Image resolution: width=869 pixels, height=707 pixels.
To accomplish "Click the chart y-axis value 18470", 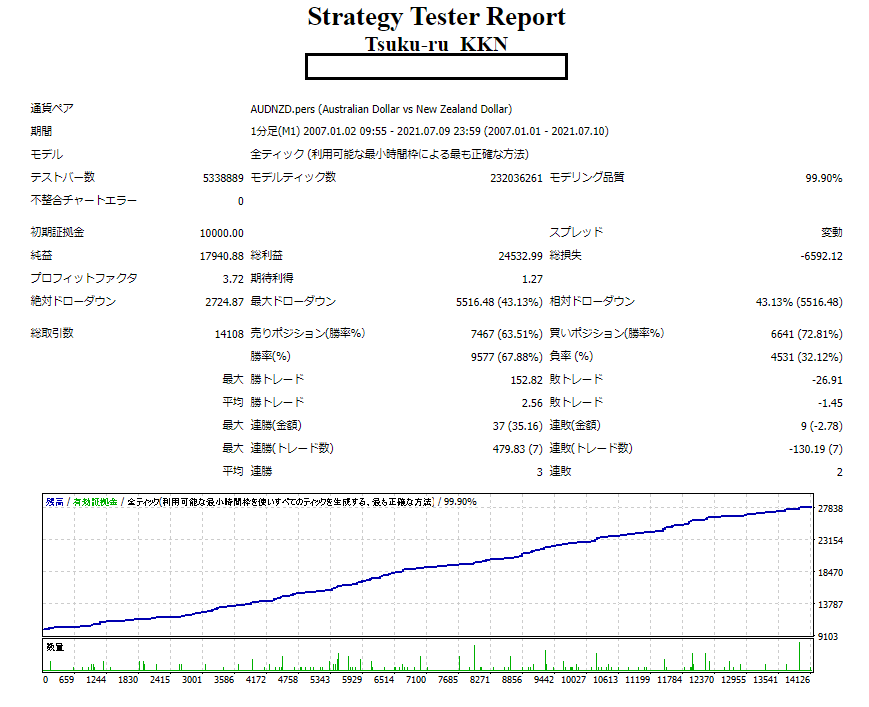I will pyautogui.click(x=830, y=572).
